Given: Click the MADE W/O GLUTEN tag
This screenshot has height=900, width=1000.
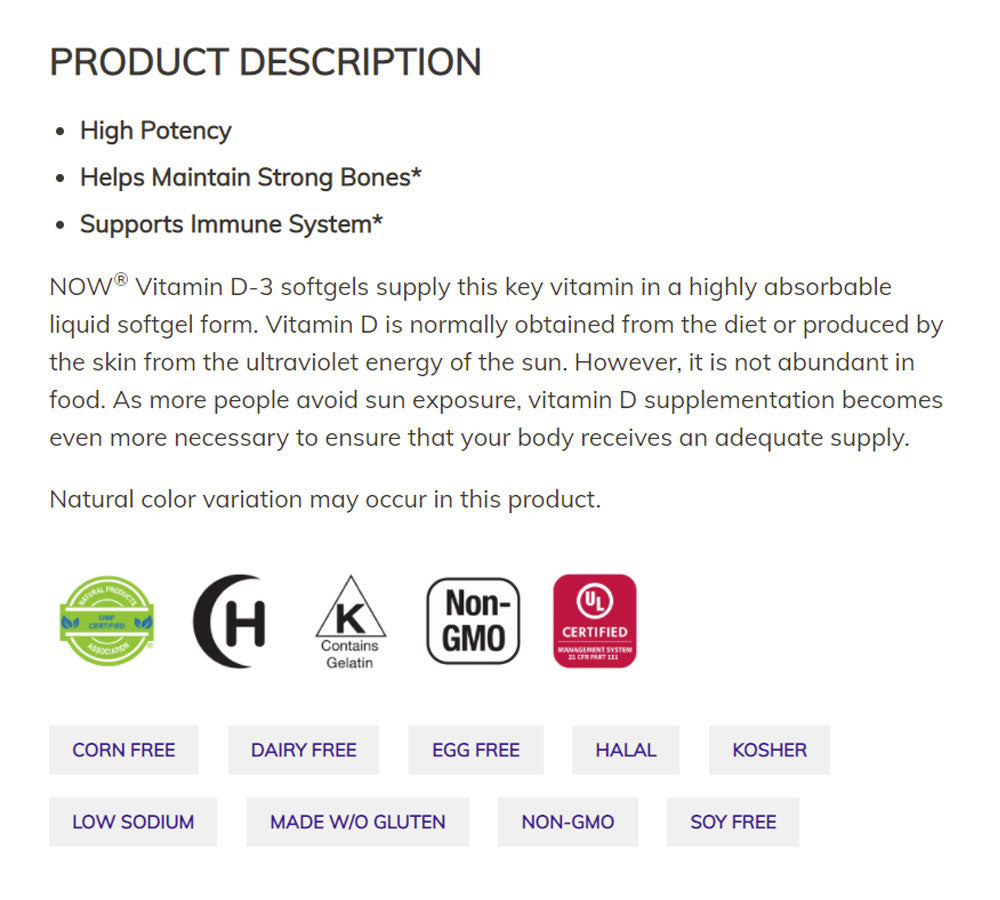Looking at the screenshot, I should point(357,822).
